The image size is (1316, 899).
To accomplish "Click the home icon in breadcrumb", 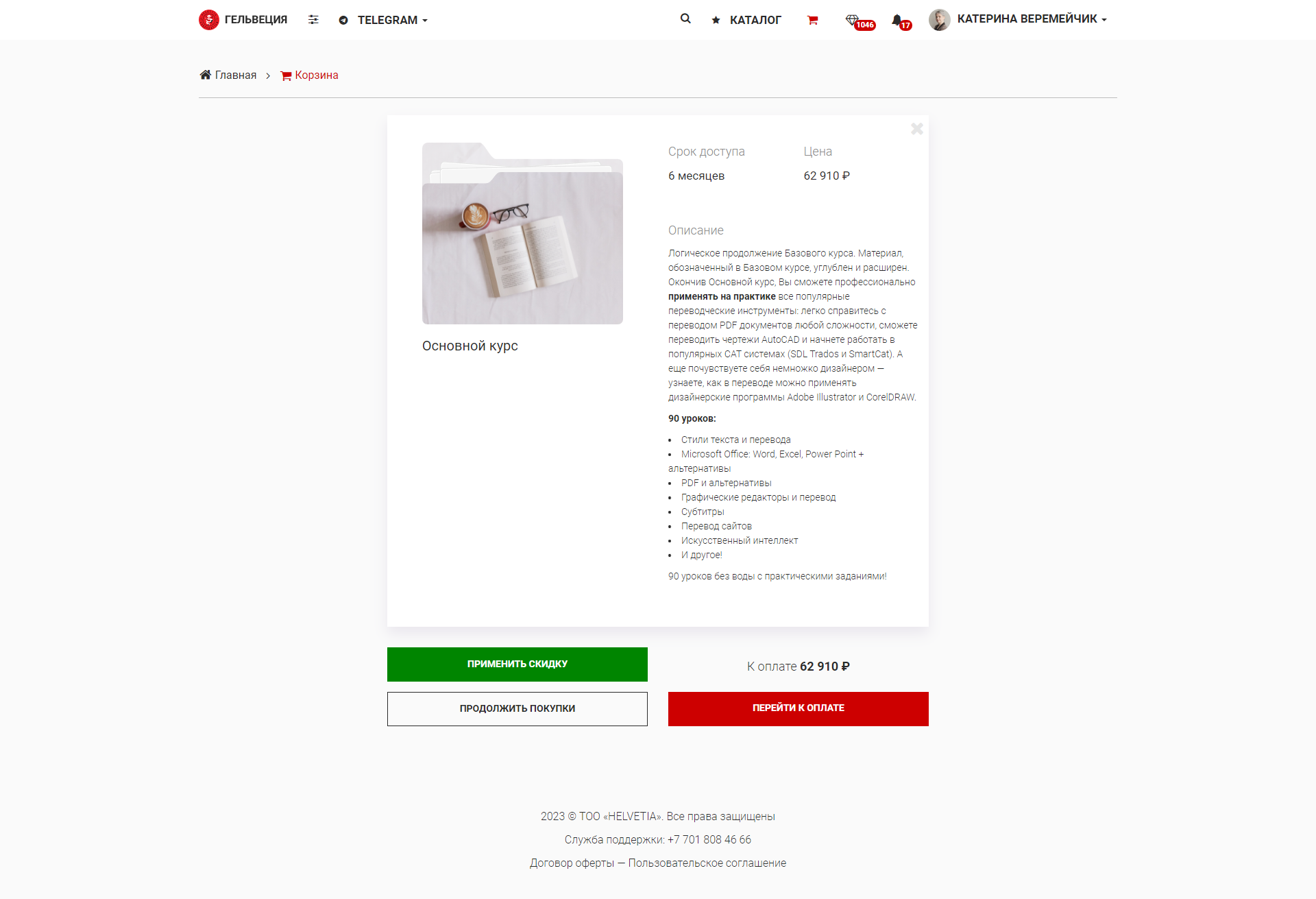I will (x=205, y=75).
